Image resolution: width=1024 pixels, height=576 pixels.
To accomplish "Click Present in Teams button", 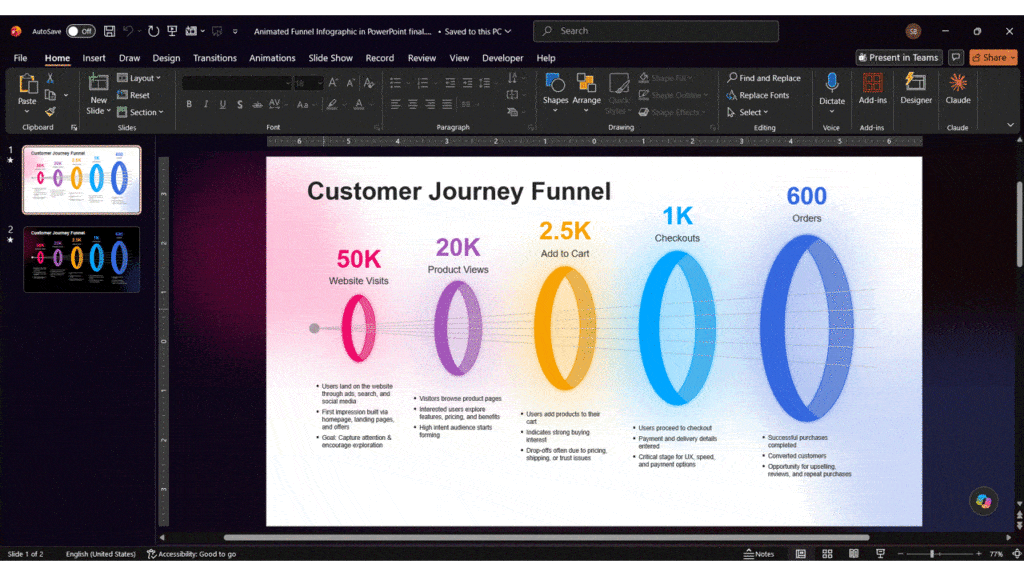I will point(899,57).
